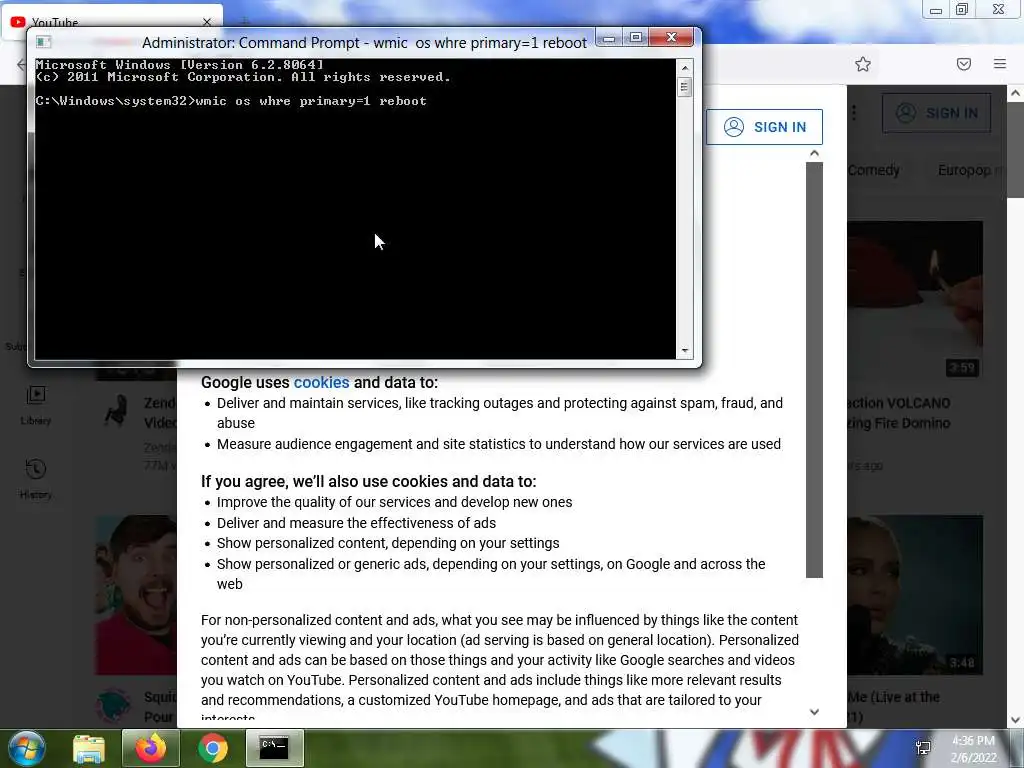Close the YouTube browser tab
The image size is (1024, 768).
click(207, 22)
